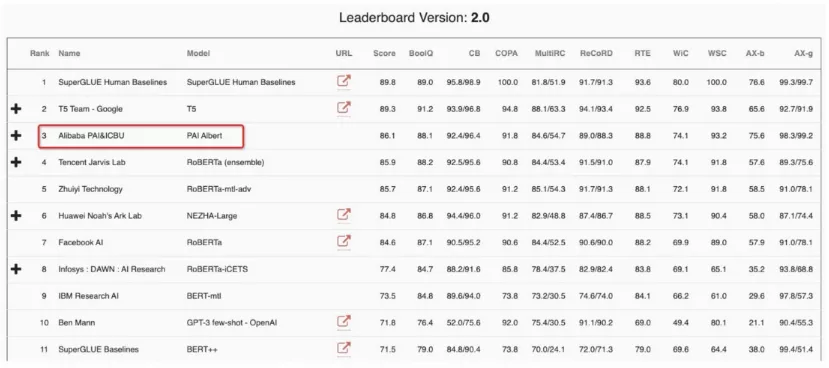Select 'RoBERTa (ensemble)' model cell
Image resolution: width=829 pixels, height=368 pixels.
(225, 162)
